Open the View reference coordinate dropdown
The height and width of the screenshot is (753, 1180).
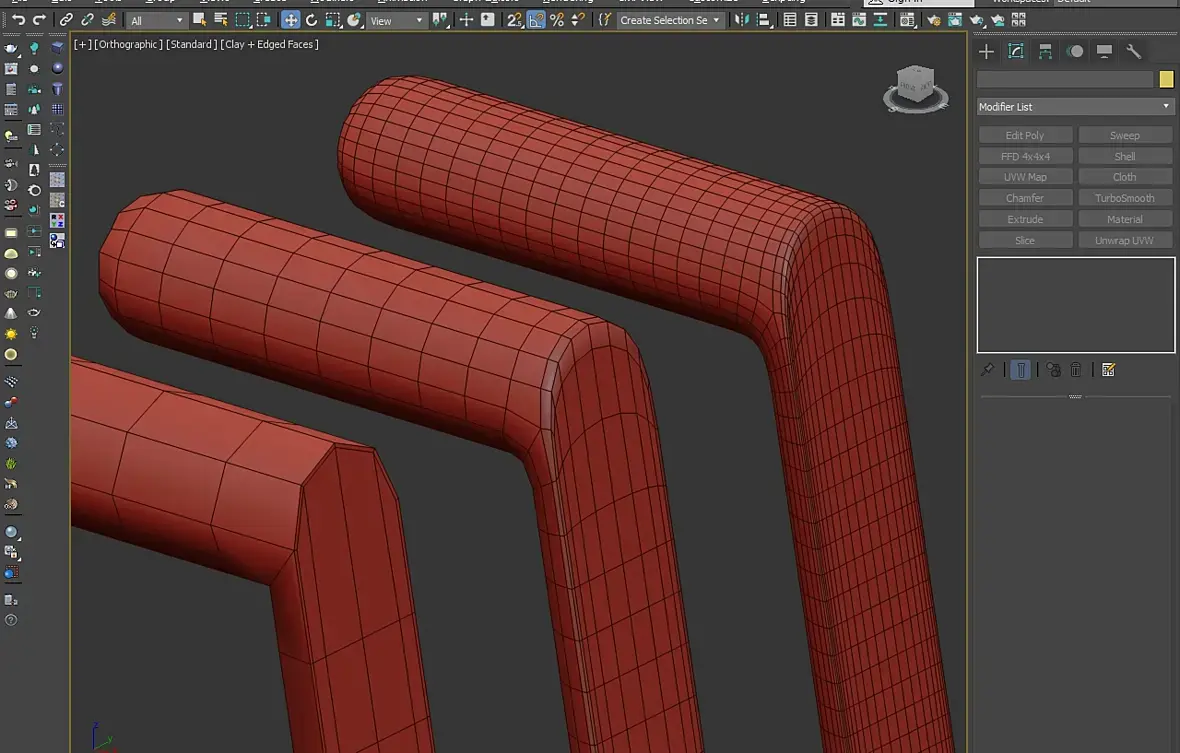click(x=397, y=21)
